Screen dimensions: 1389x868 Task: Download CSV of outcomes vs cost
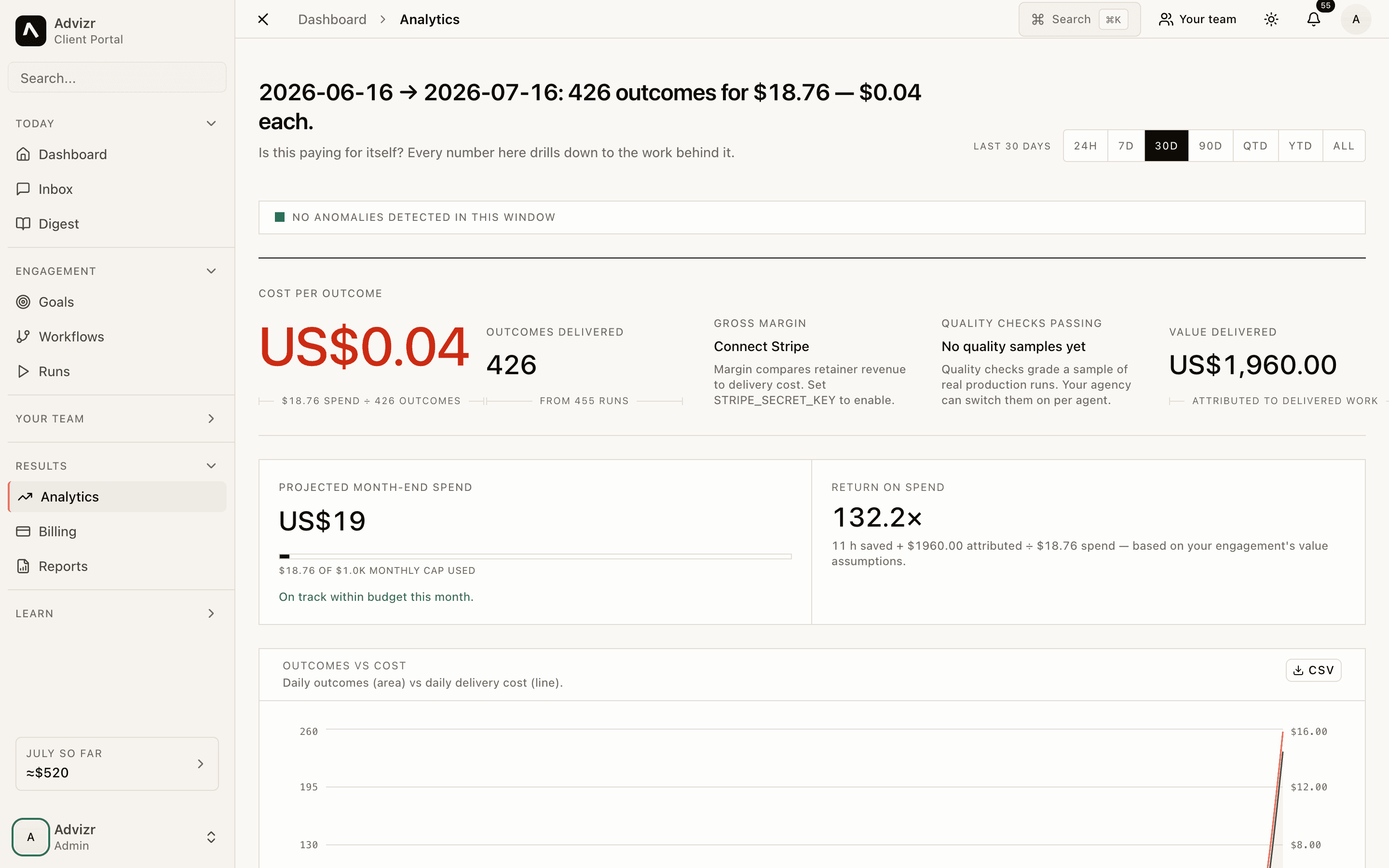pos(1313,670)
